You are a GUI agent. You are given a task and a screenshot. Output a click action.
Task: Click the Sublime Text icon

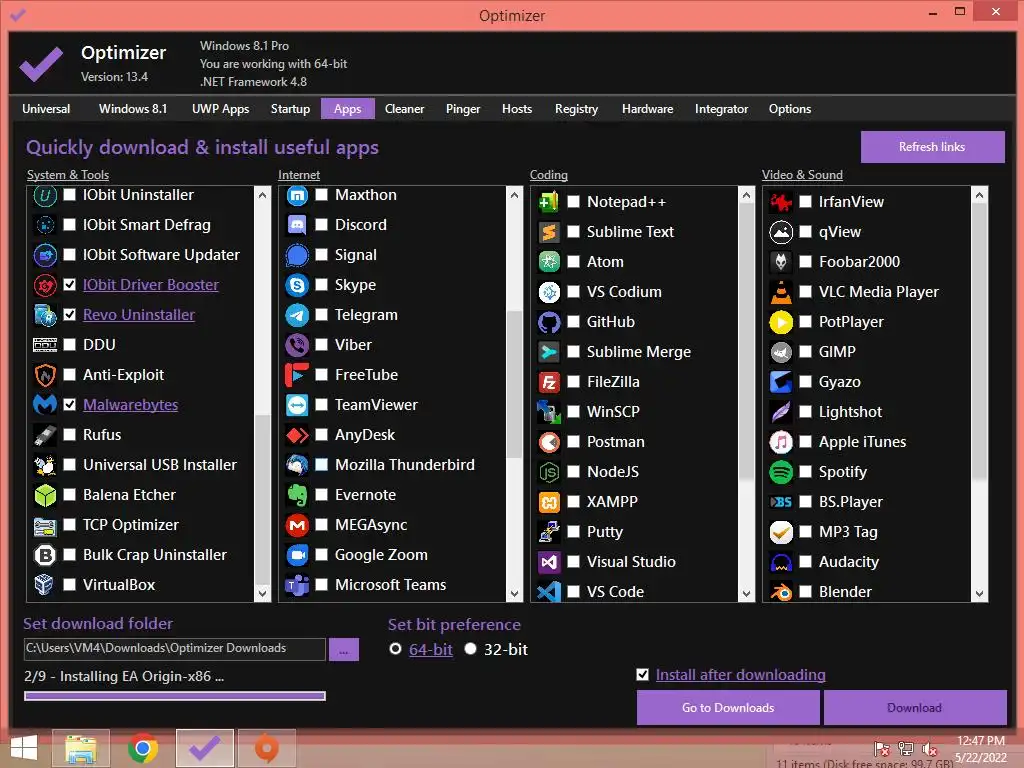[x=549, y=232]
